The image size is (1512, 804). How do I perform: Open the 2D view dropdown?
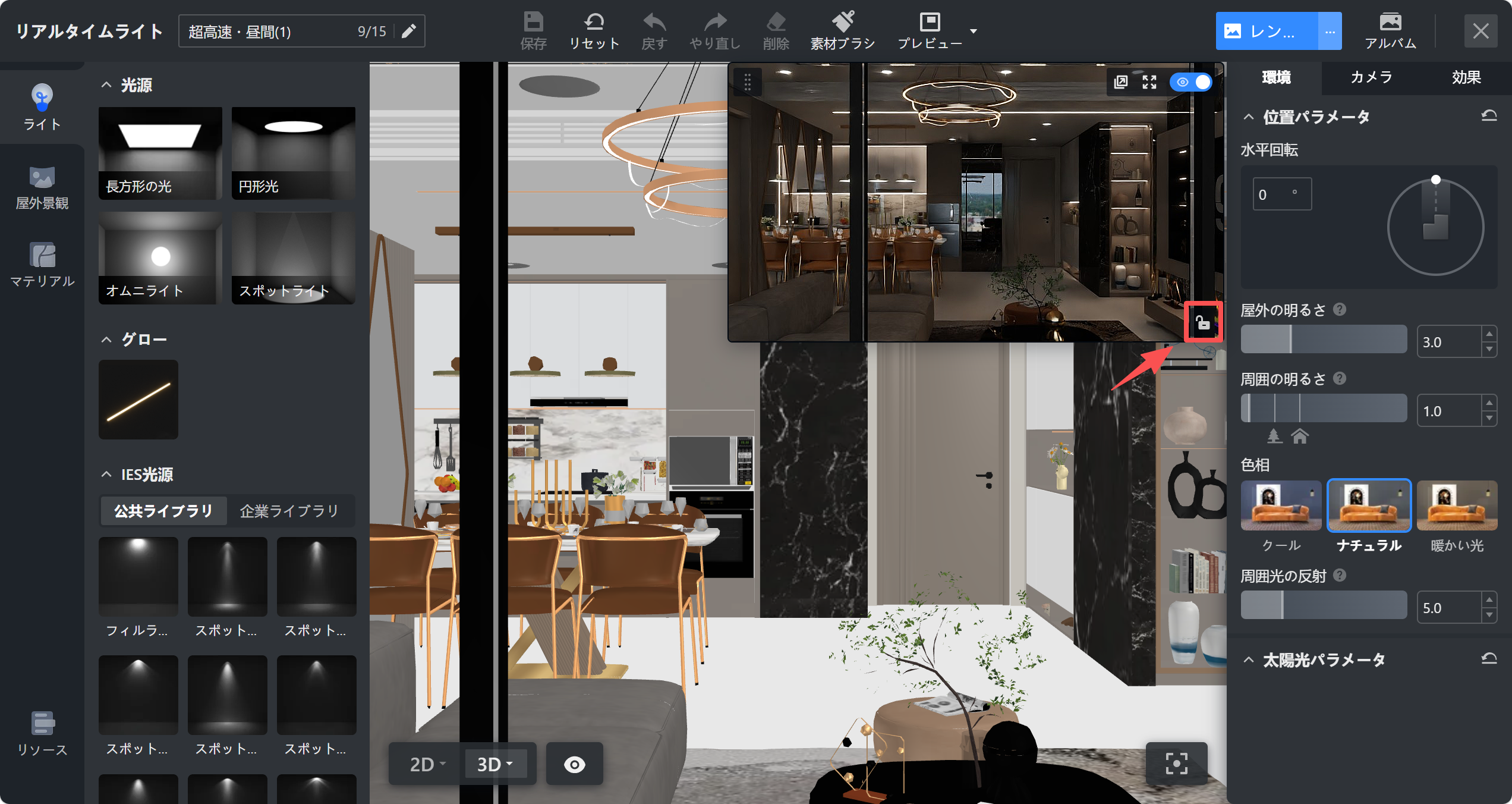[427, 764]
